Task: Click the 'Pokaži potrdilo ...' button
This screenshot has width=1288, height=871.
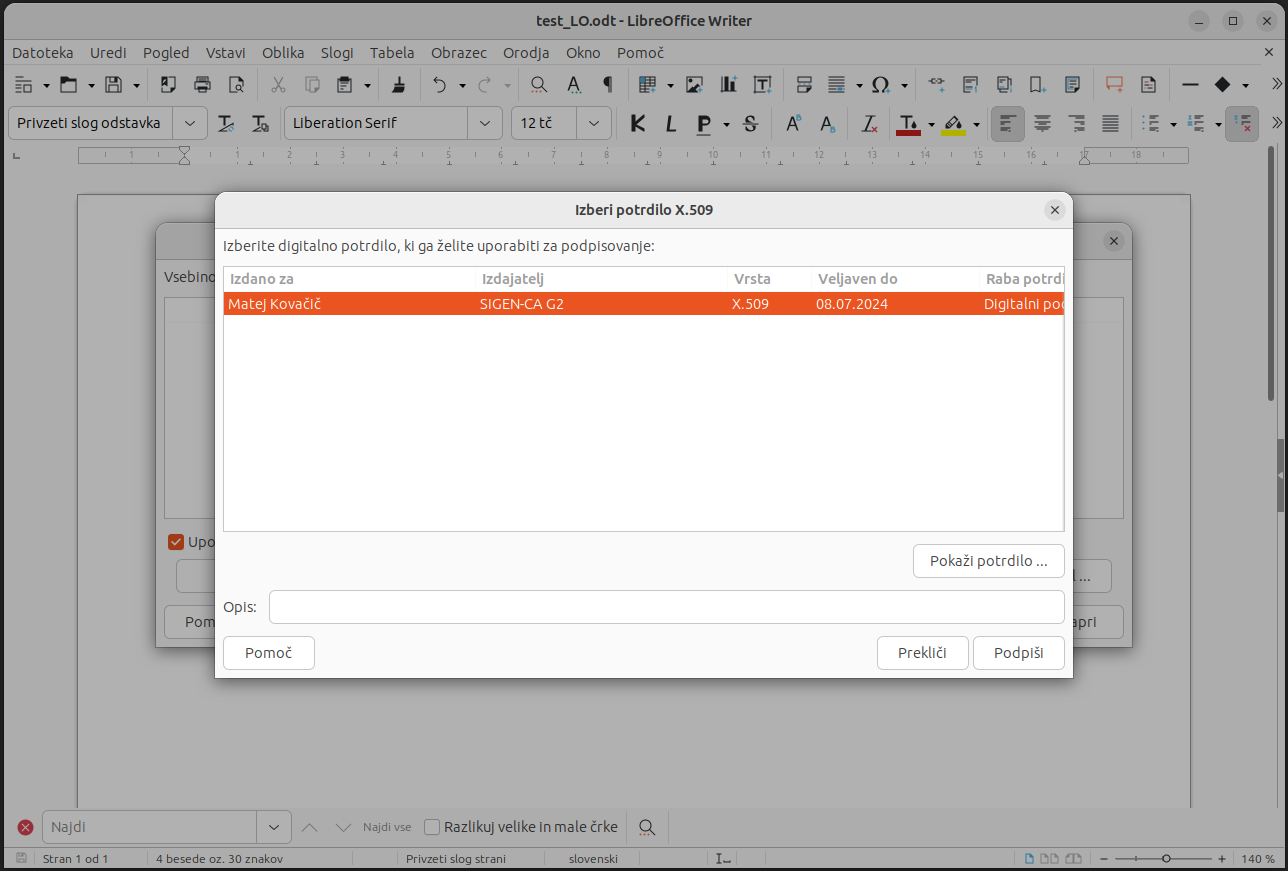Action: pyautogui.click(x=989, y=561)
